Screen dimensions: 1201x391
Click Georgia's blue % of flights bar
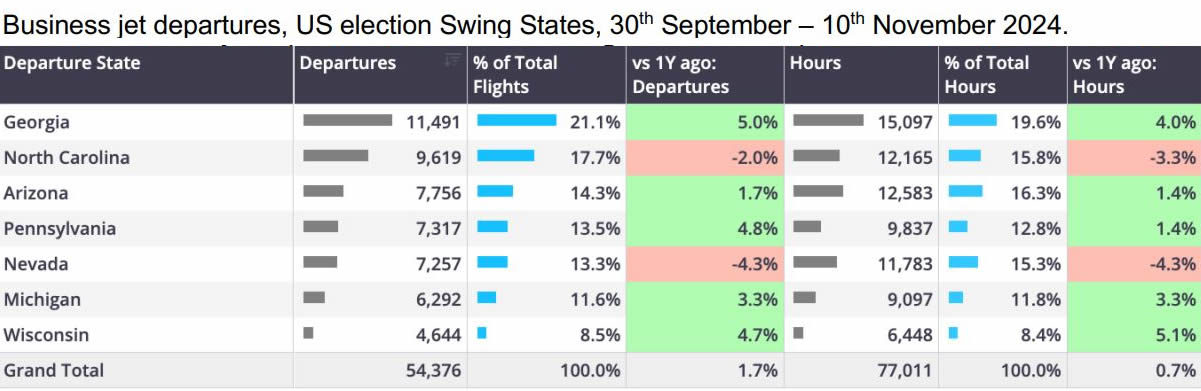pyautogui.click(x=517, y=120)
